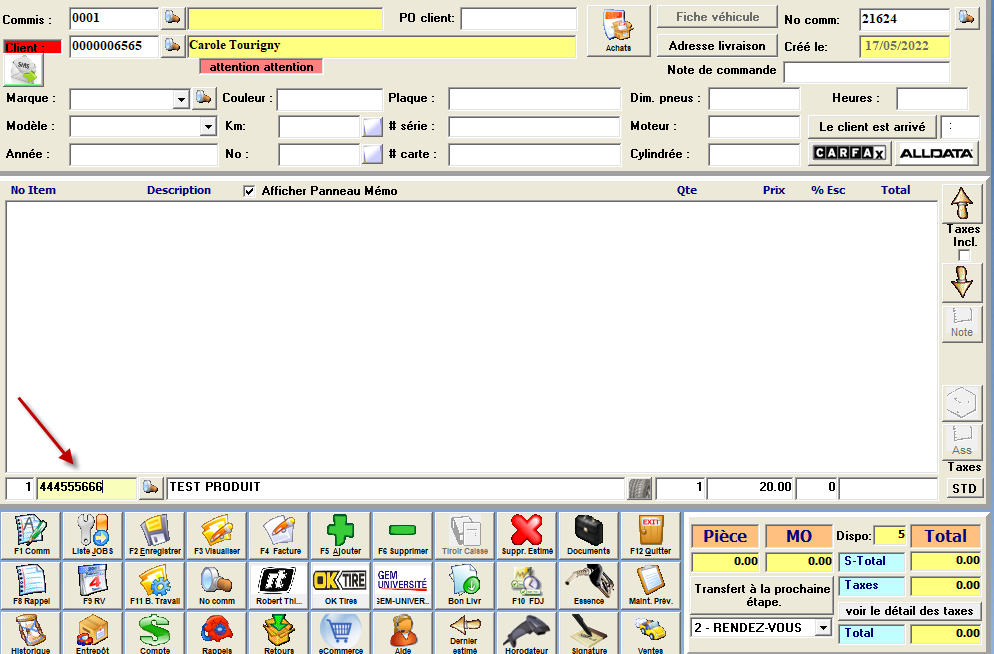
Task: Open the OK Tires supplier icon
Action: click(x=340, y=584)
